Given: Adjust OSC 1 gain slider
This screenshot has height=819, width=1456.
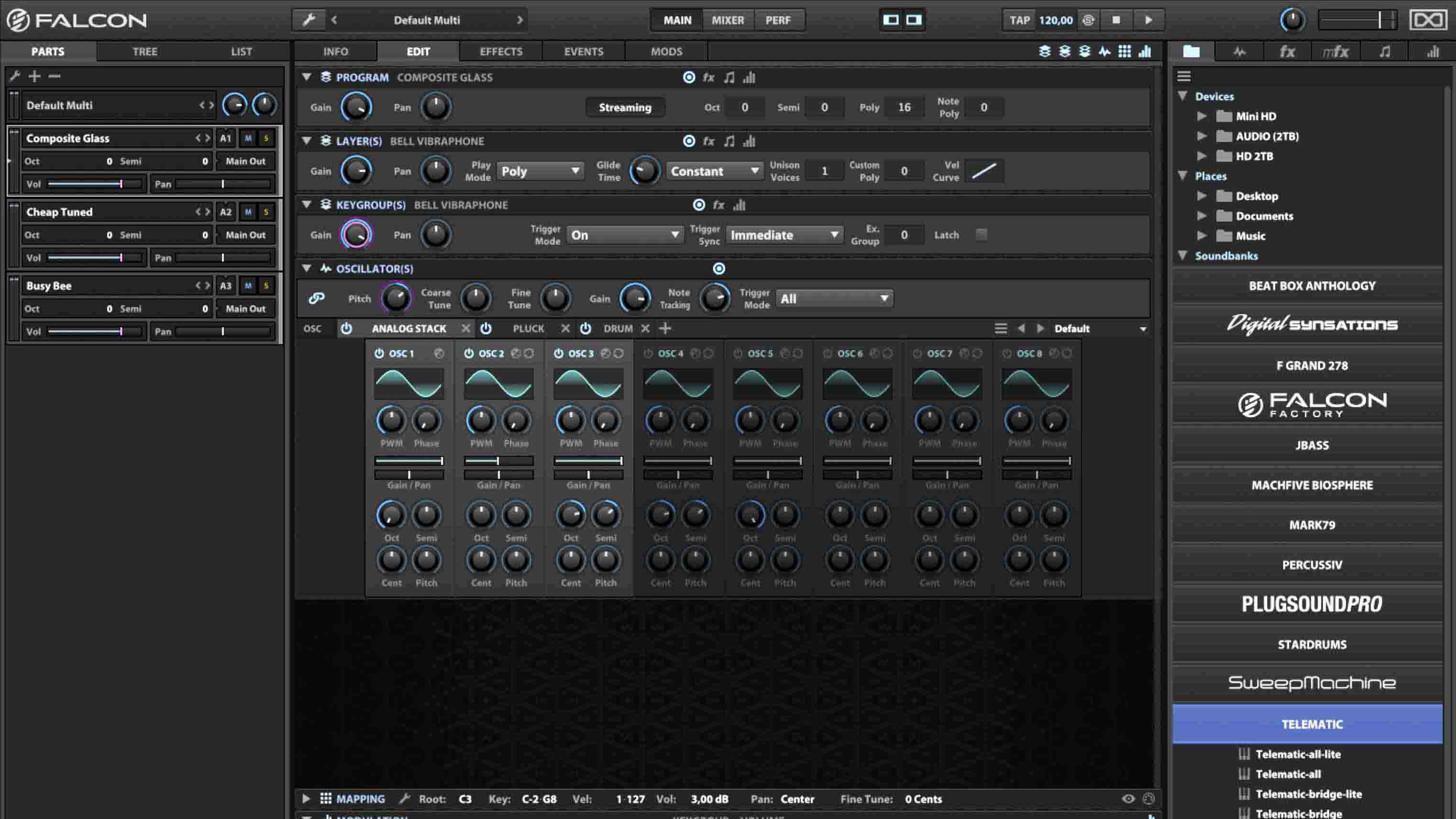Looking at the screenshot, I should (408, 461).
